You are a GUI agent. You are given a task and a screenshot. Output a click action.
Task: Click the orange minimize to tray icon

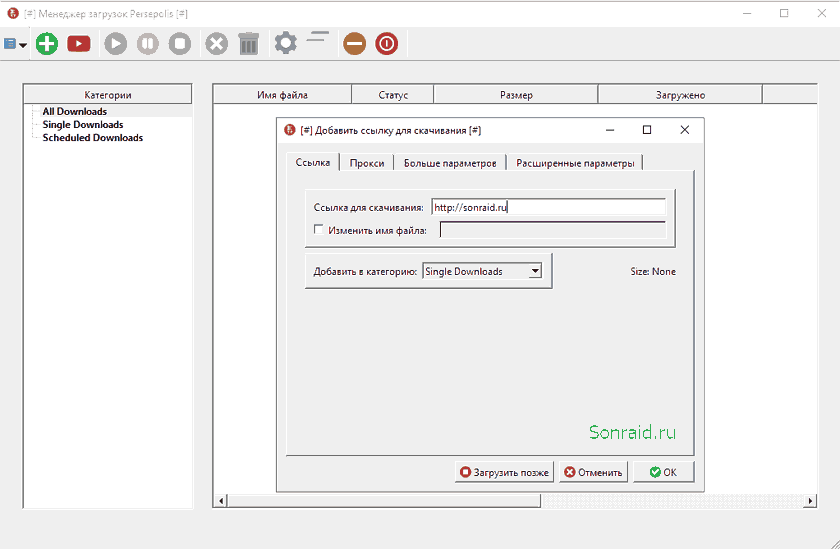pos(355,43)
